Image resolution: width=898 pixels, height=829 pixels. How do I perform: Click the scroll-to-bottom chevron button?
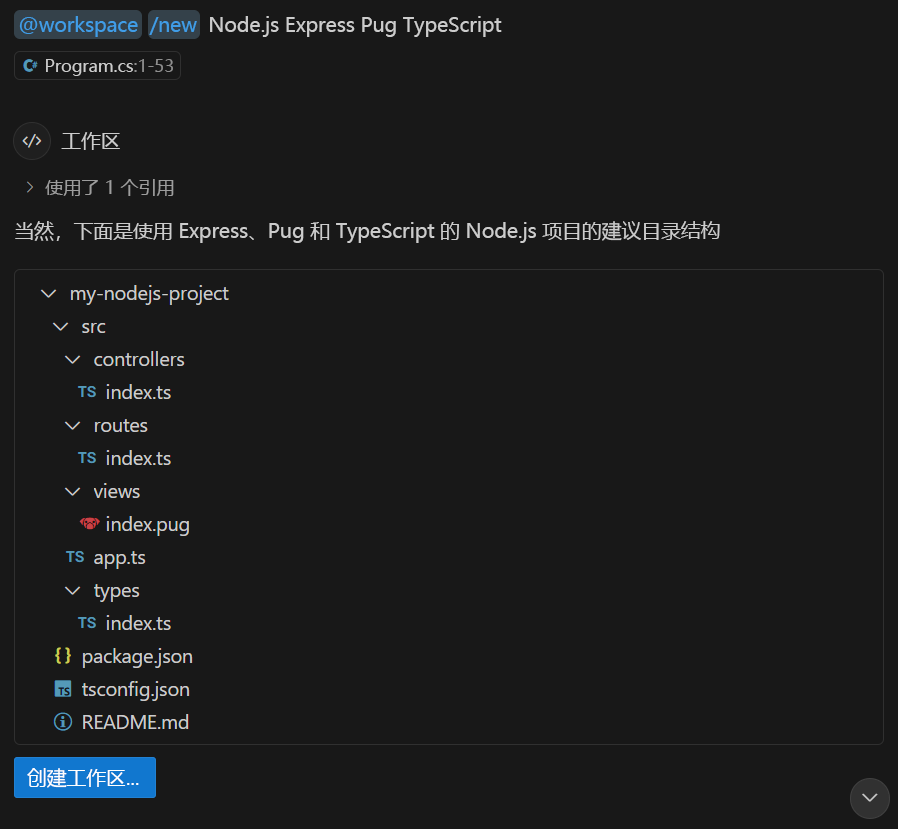(x=869, y=798)
